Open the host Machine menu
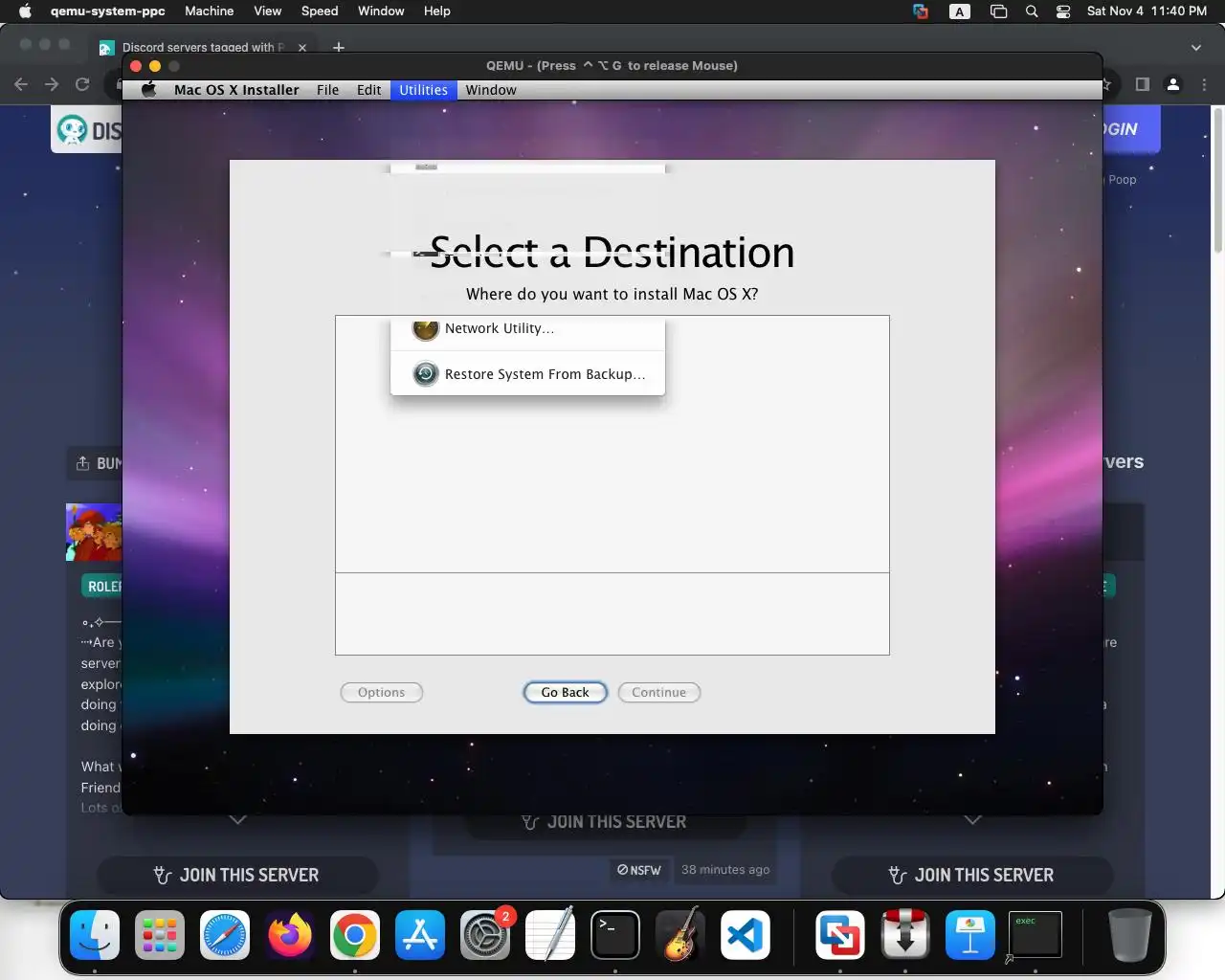This screenshot has height=980, width=1225. click(x=209, y=11)
